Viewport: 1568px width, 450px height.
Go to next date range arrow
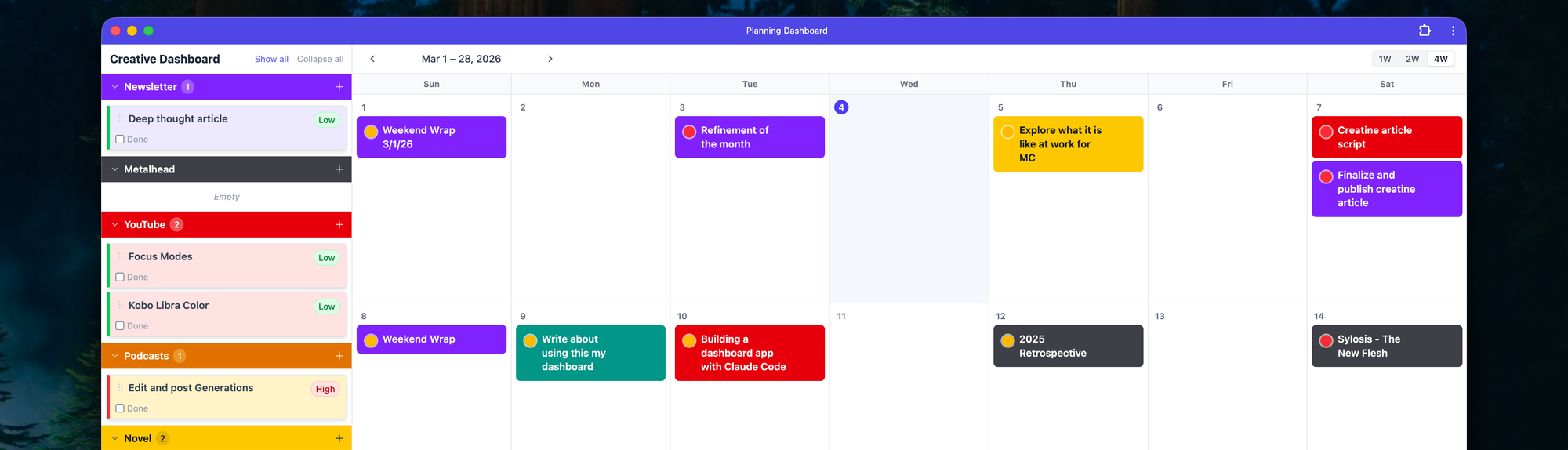[550, 59]
